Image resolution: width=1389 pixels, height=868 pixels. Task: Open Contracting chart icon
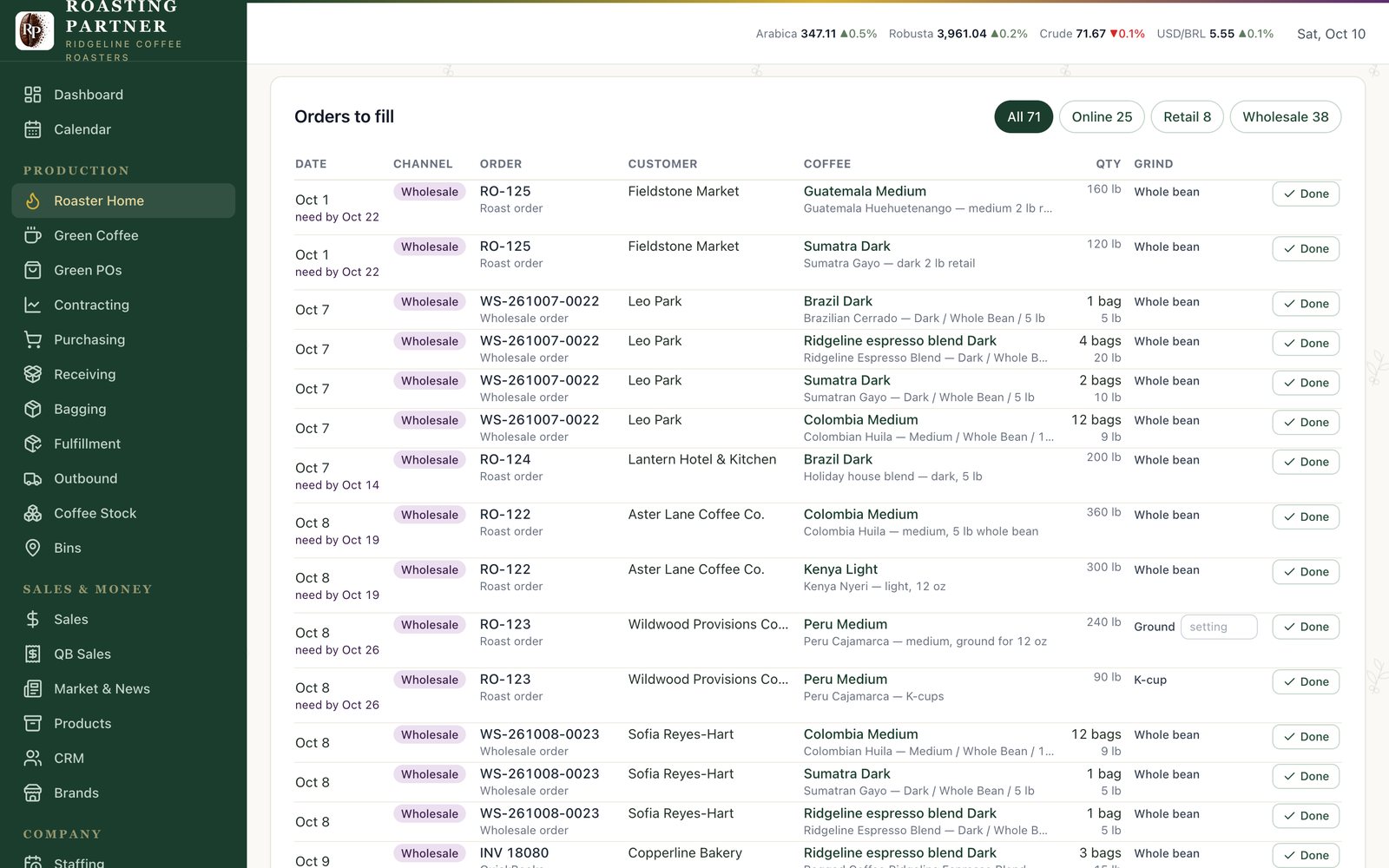click(33, 305)
